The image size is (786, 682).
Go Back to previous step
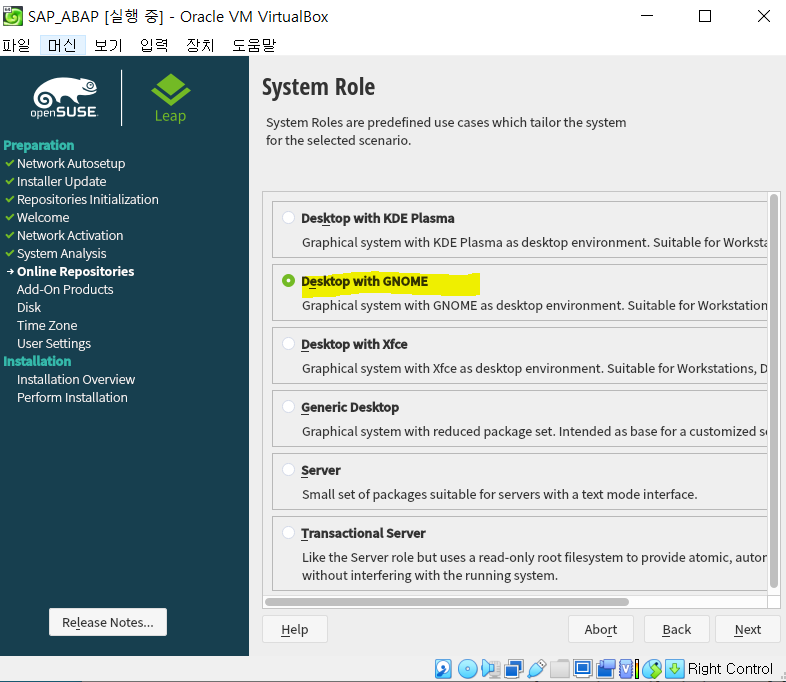pyautogui.click(x=676, y=629)
